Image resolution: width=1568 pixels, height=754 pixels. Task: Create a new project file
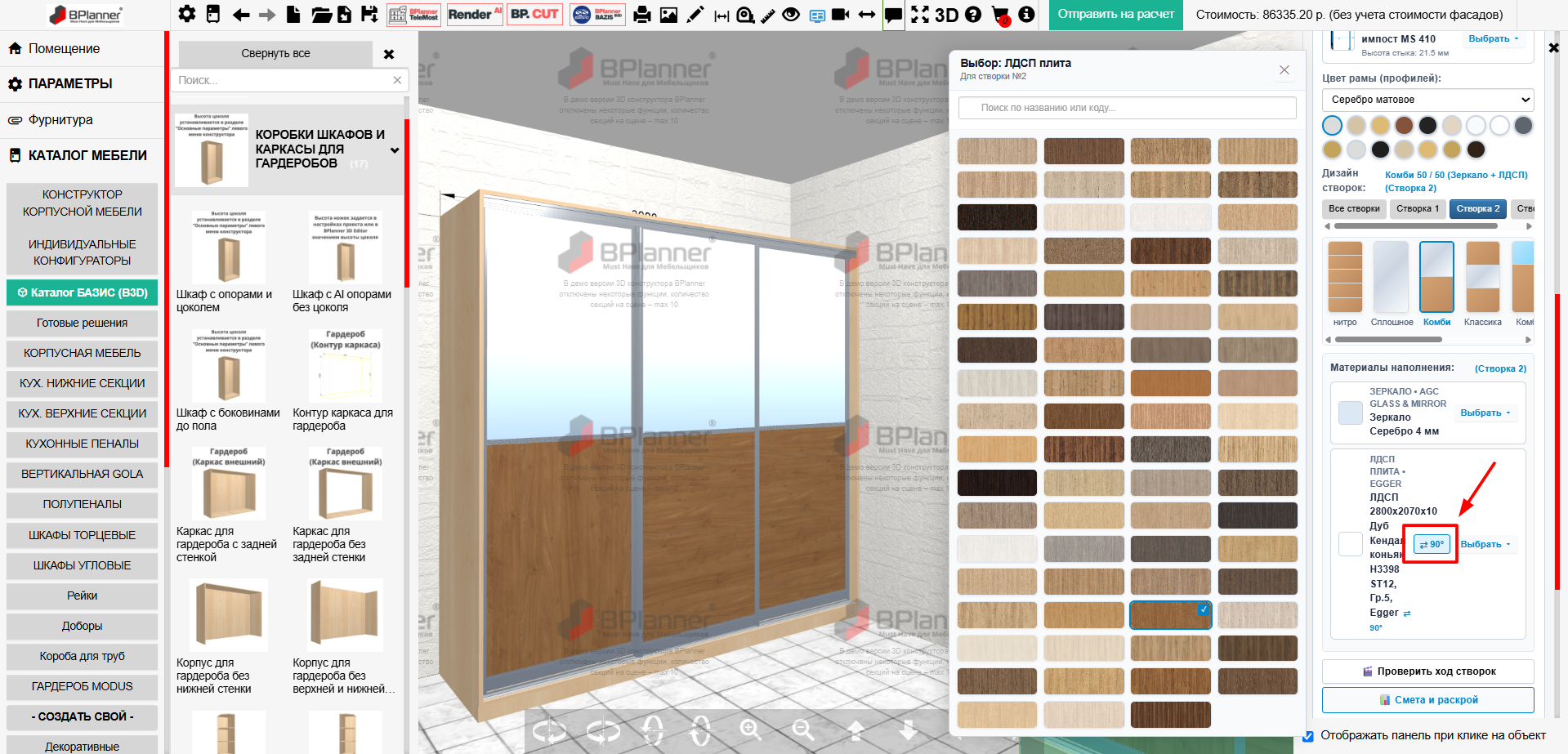coord(293,14)
